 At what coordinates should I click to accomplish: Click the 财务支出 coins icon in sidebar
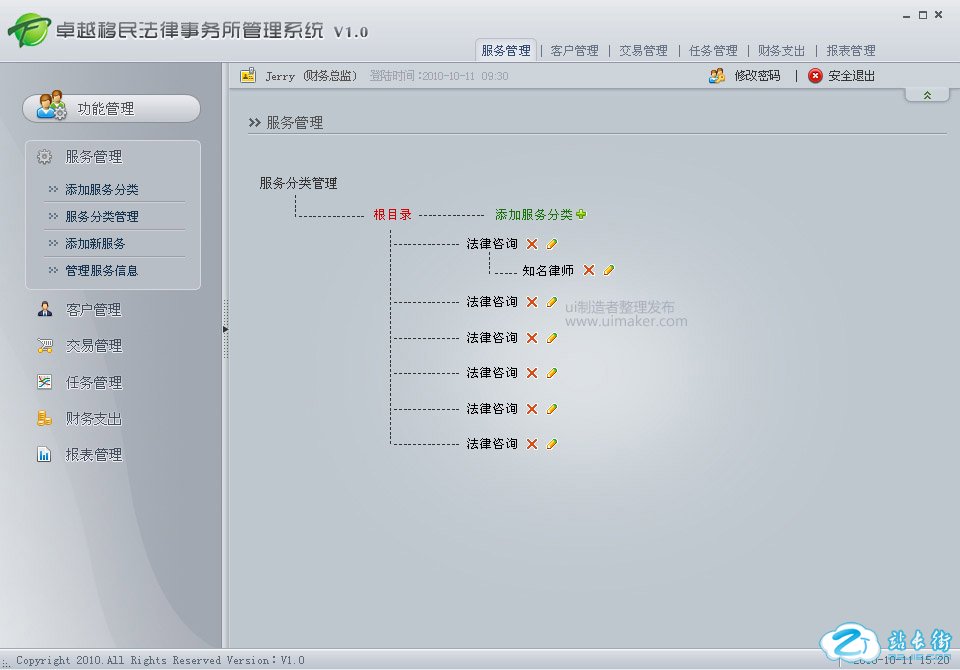(44, 419)
